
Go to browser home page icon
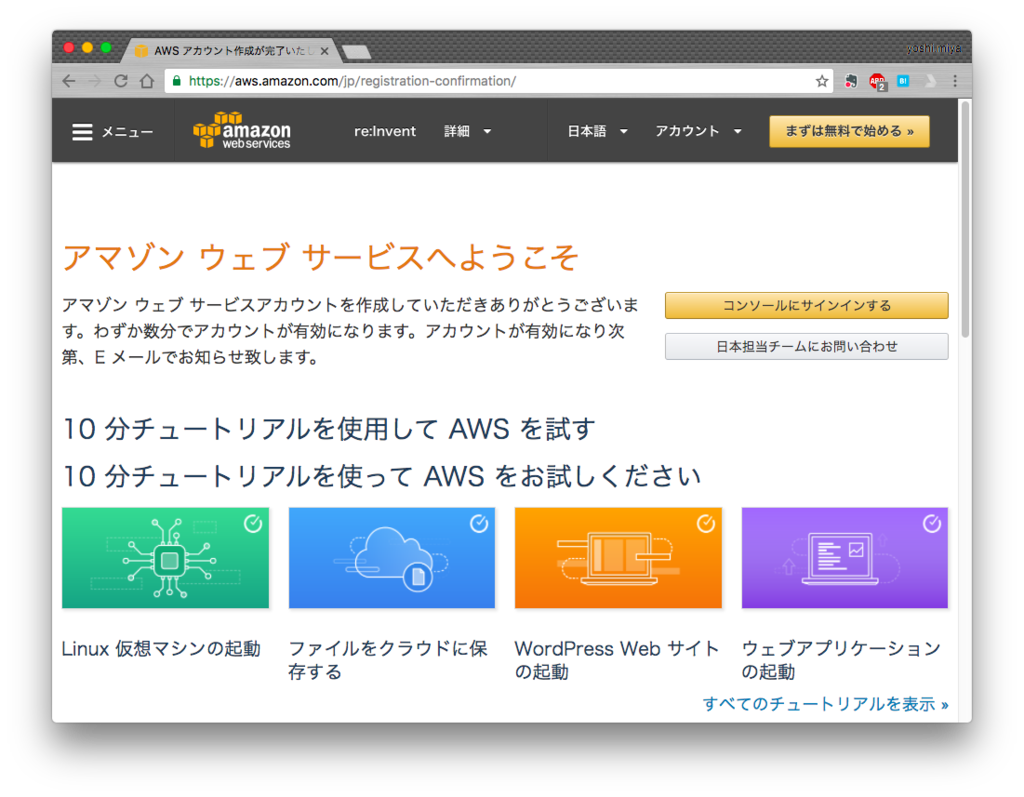(147, 81)
